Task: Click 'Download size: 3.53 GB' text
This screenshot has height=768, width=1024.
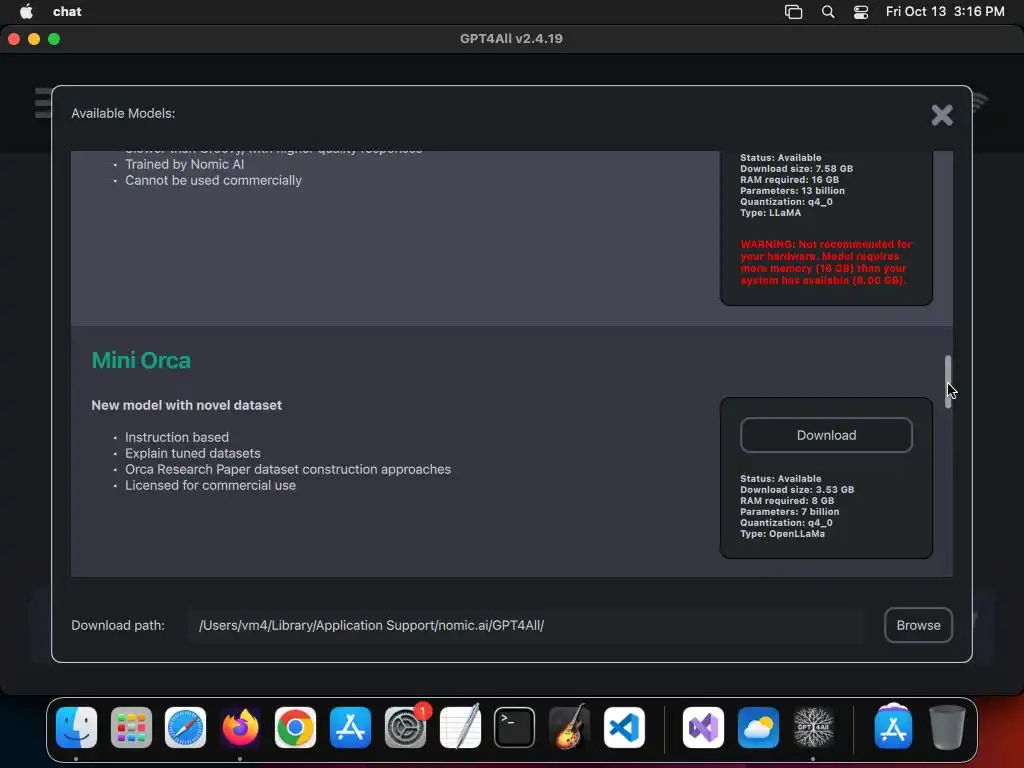Action: (x=797, y=490)
